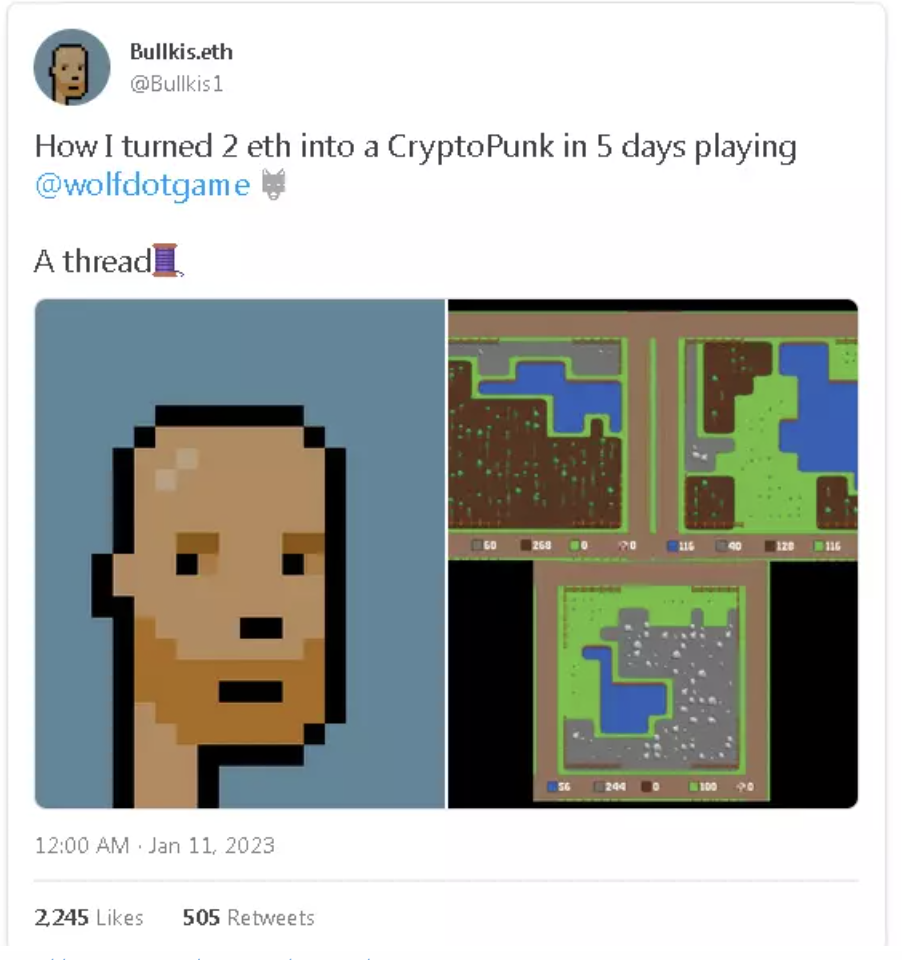View the 505 Retweets list

point(249,917)
